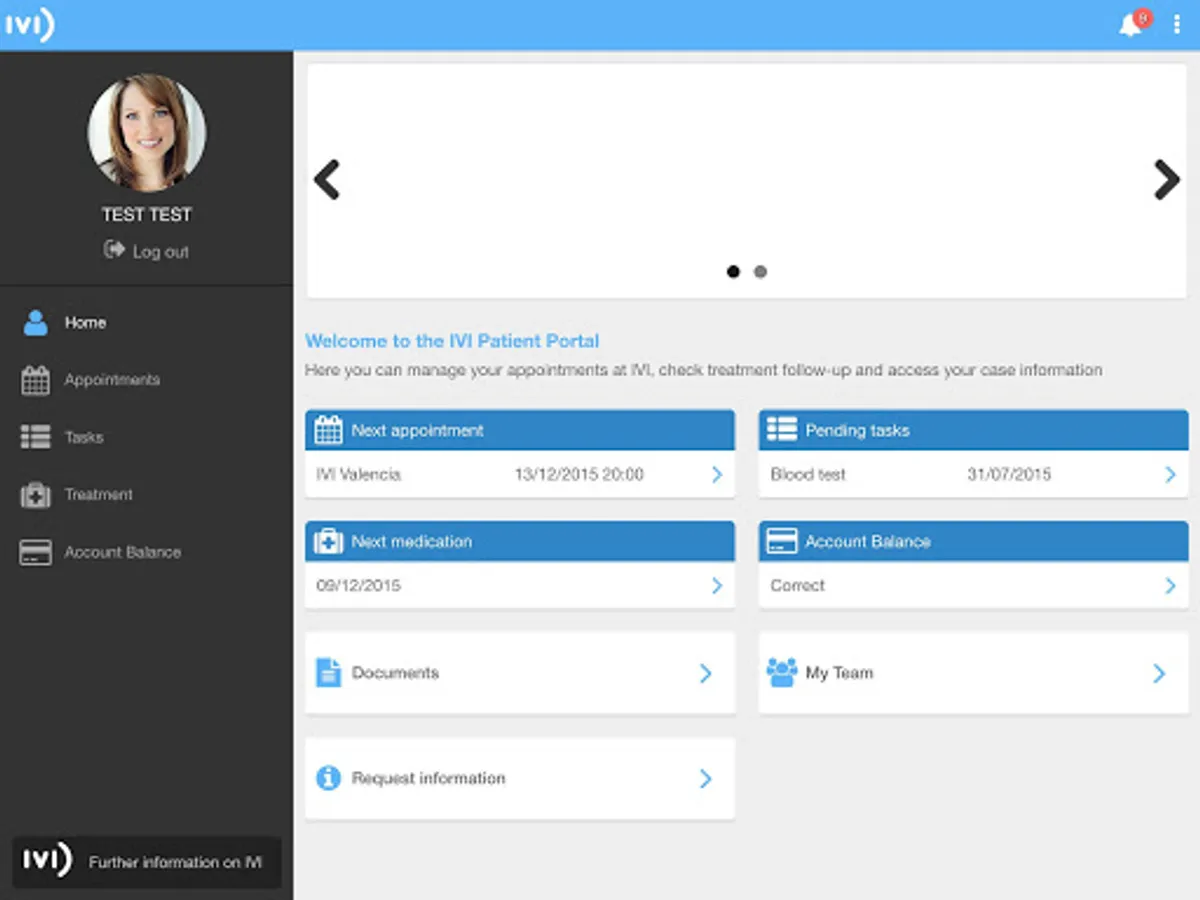Click the right carousel navigation arrow
This screenshot has width=1200, height=900.
coord(1167,180)
